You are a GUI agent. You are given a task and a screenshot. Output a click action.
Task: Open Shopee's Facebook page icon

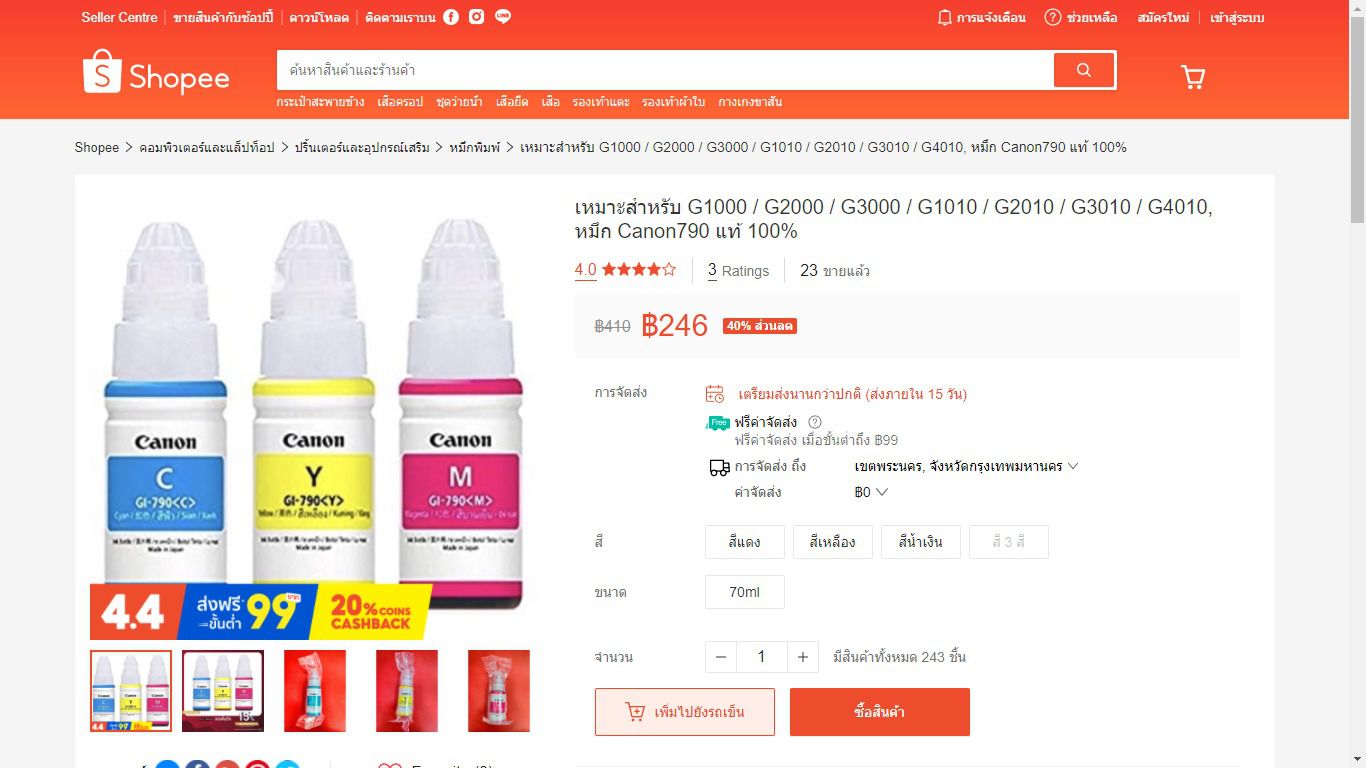pos(451,17)
